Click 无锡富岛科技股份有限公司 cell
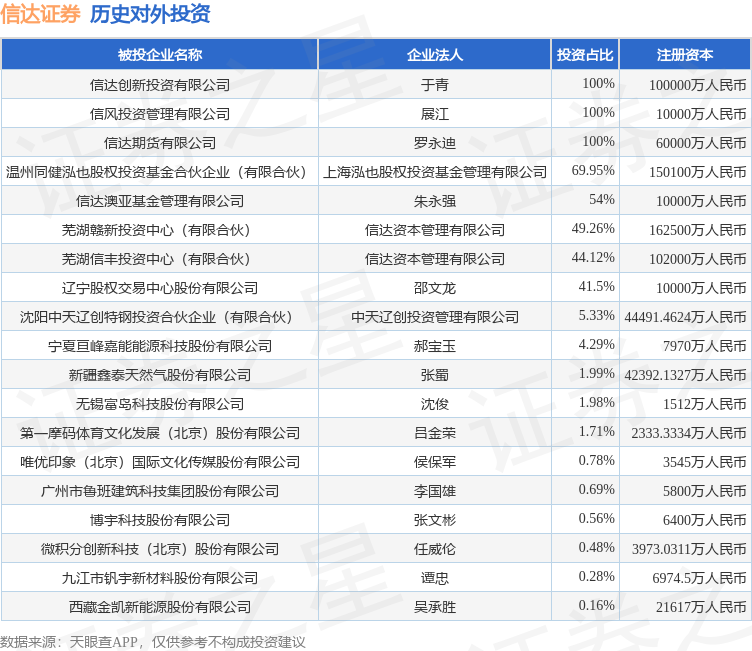This screenshot has height=651, width=752. (160, 404)
